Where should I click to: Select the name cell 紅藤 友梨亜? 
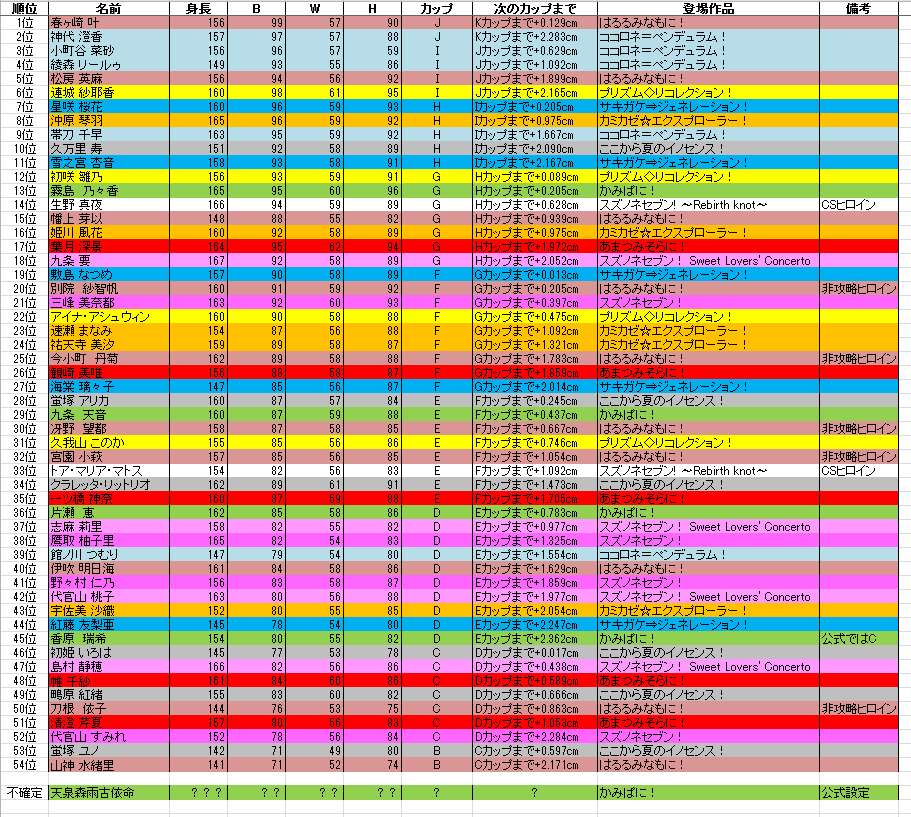point(109,625)
